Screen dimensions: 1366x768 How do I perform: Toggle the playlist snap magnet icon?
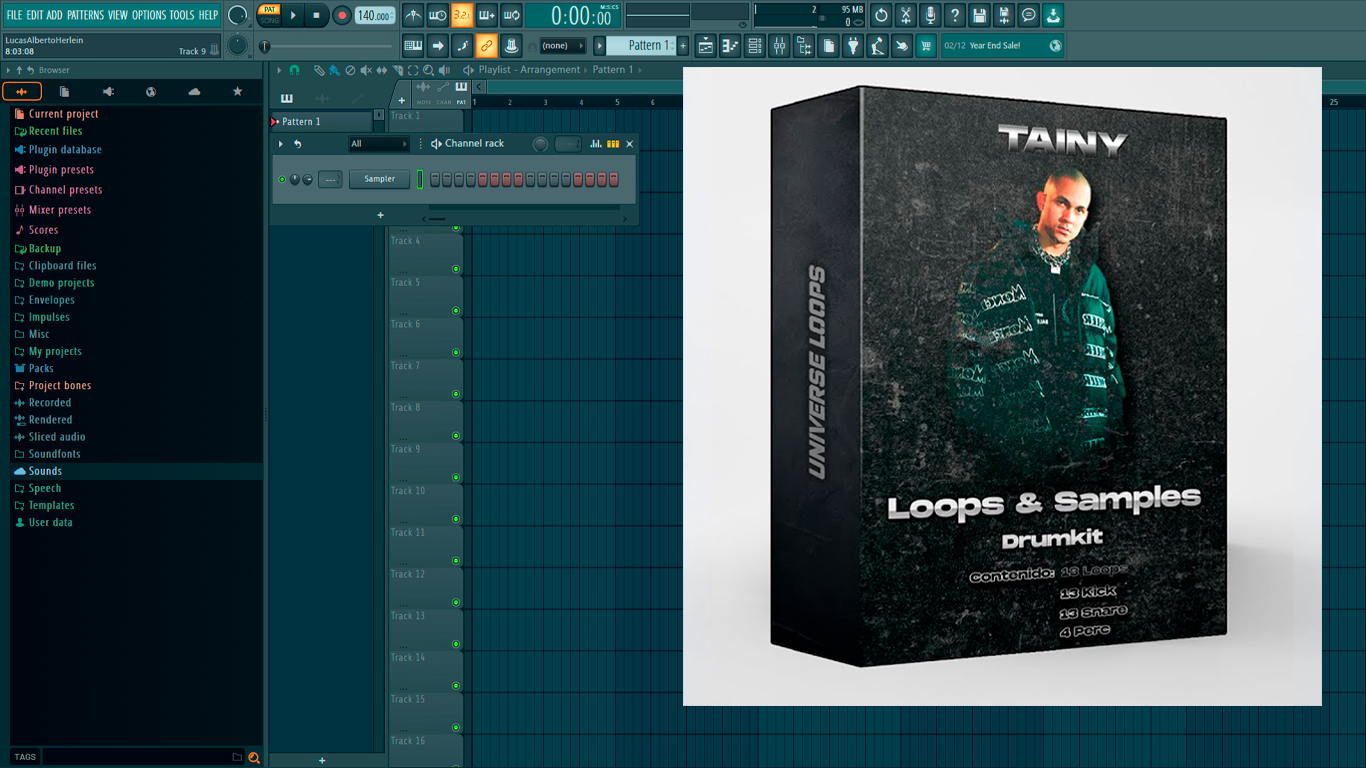(294, 70)
